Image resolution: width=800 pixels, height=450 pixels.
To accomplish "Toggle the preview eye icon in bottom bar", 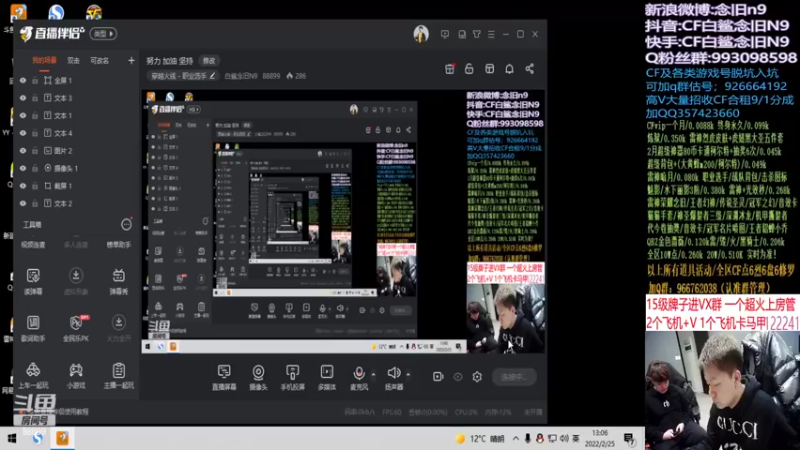I will [x=458, y=377].
